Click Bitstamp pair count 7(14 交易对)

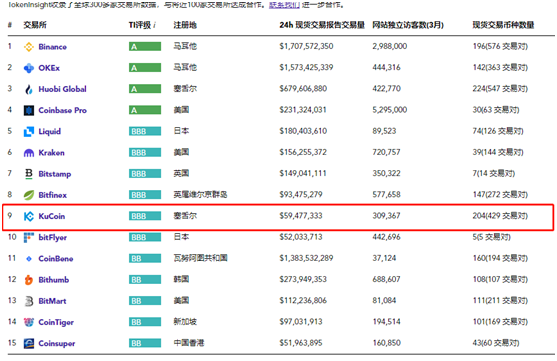coord(494,173)
